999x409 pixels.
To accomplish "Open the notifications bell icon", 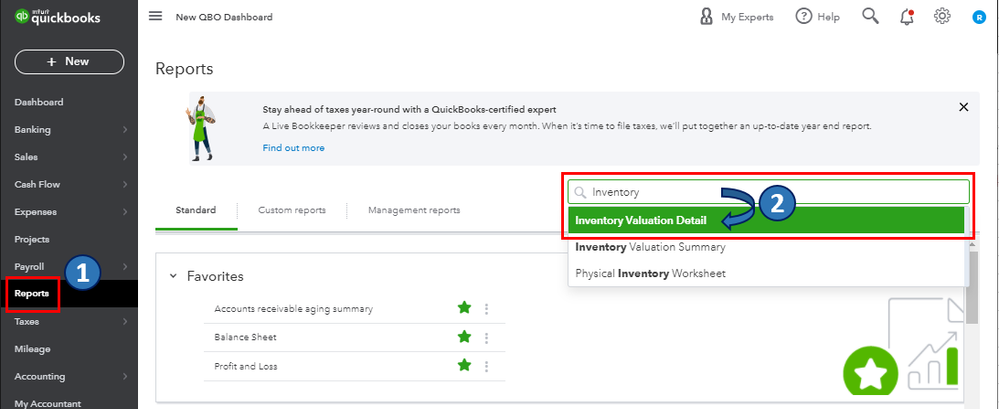I will pos(906,16).
